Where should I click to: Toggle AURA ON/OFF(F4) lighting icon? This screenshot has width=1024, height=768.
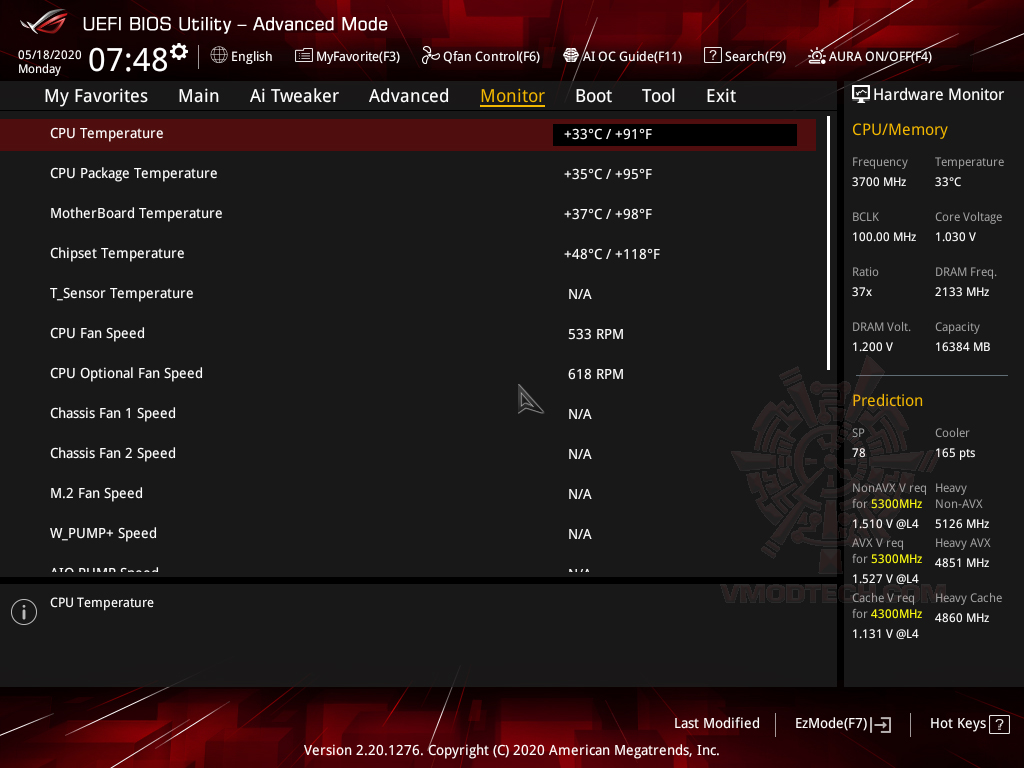(816, 56)
